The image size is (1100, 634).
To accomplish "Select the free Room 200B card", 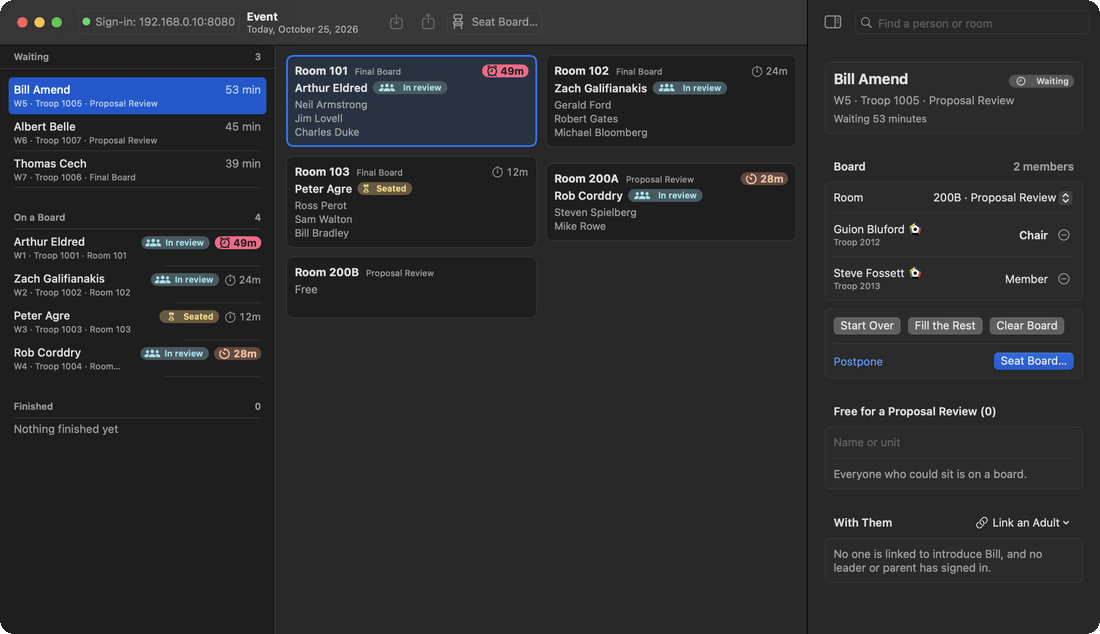I will (x=412, y=287).
